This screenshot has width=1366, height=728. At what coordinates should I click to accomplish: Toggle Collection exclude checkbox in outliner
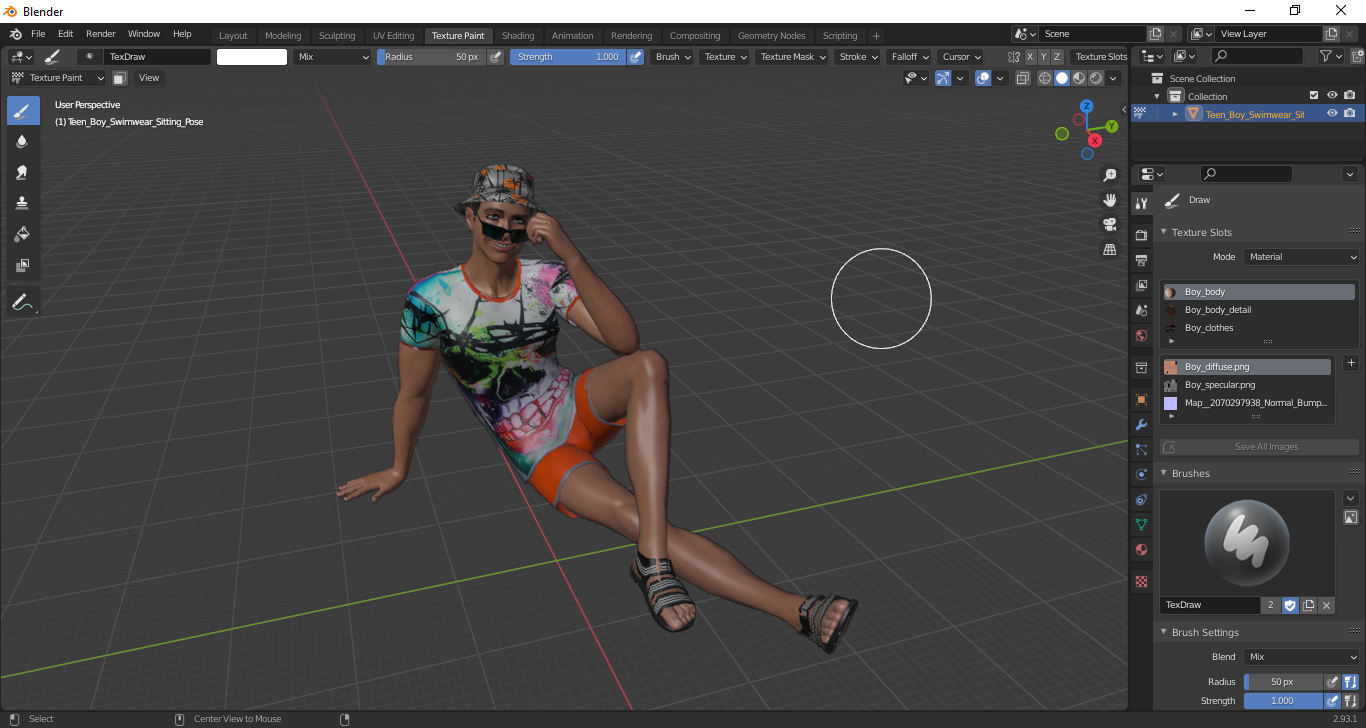click(1314, 96)
